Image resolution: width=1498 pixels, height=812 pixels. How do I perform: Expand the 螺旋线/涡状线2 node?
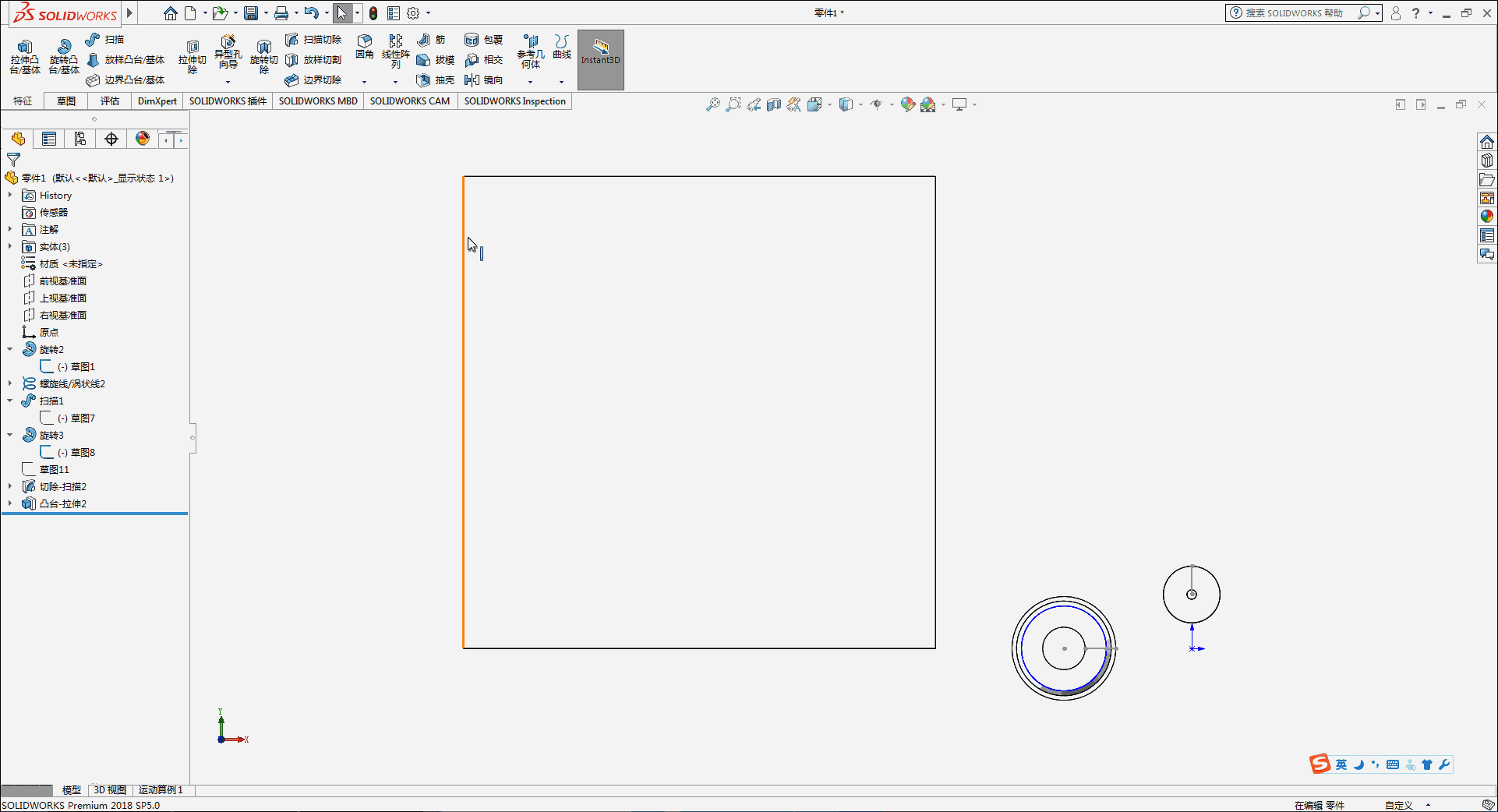click(10, 383)
